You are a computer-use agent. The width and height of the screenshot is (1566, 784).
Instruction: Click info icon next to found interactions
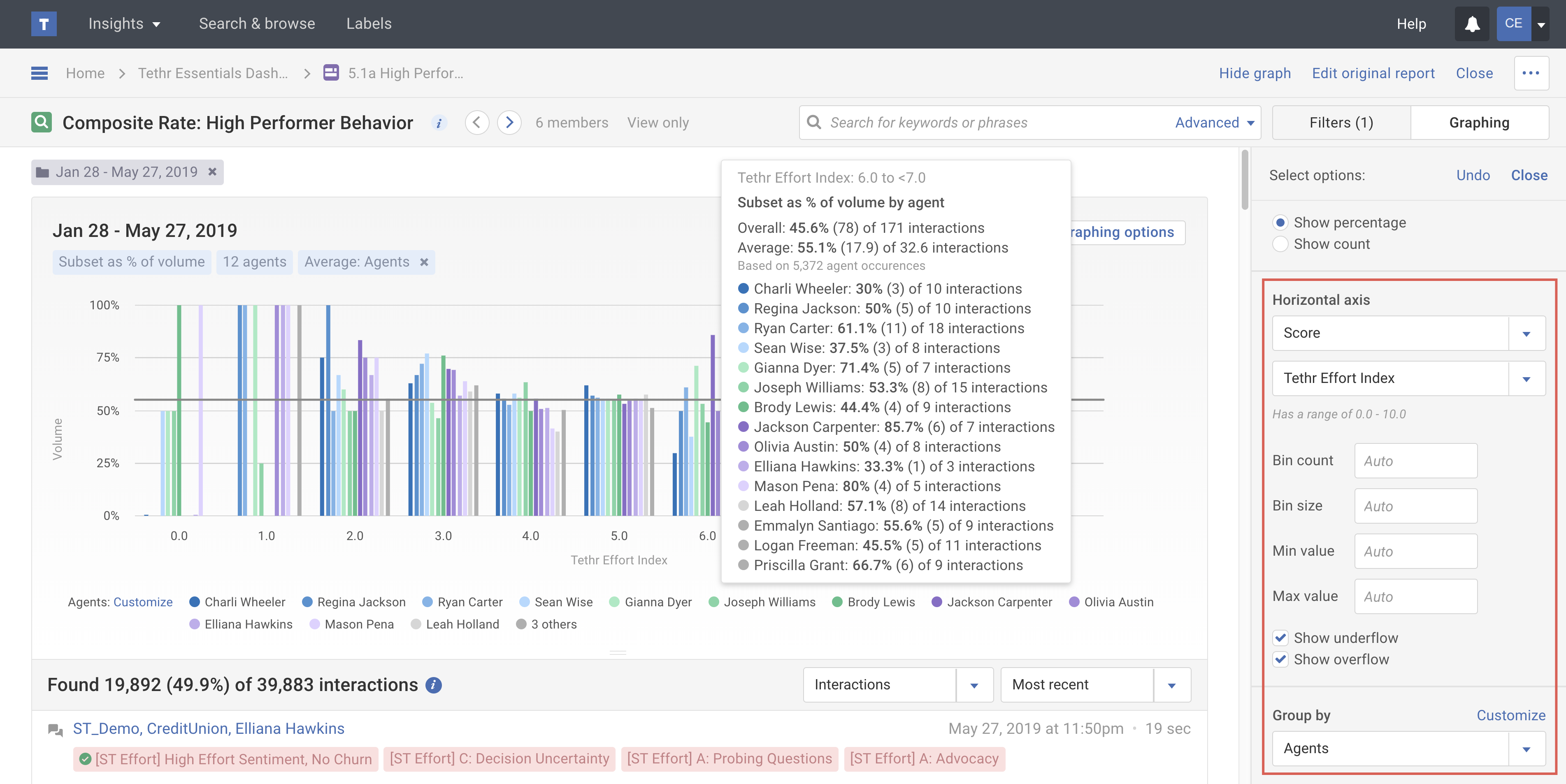(x=433, y=685)
